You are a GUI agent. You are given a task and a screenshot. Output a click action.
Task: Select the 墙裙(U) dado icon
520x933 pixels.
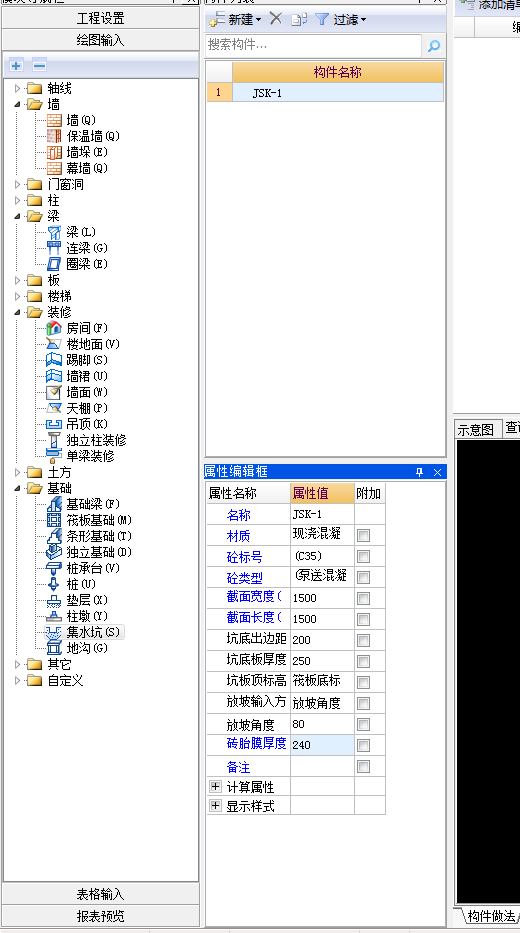click(54, 376)
